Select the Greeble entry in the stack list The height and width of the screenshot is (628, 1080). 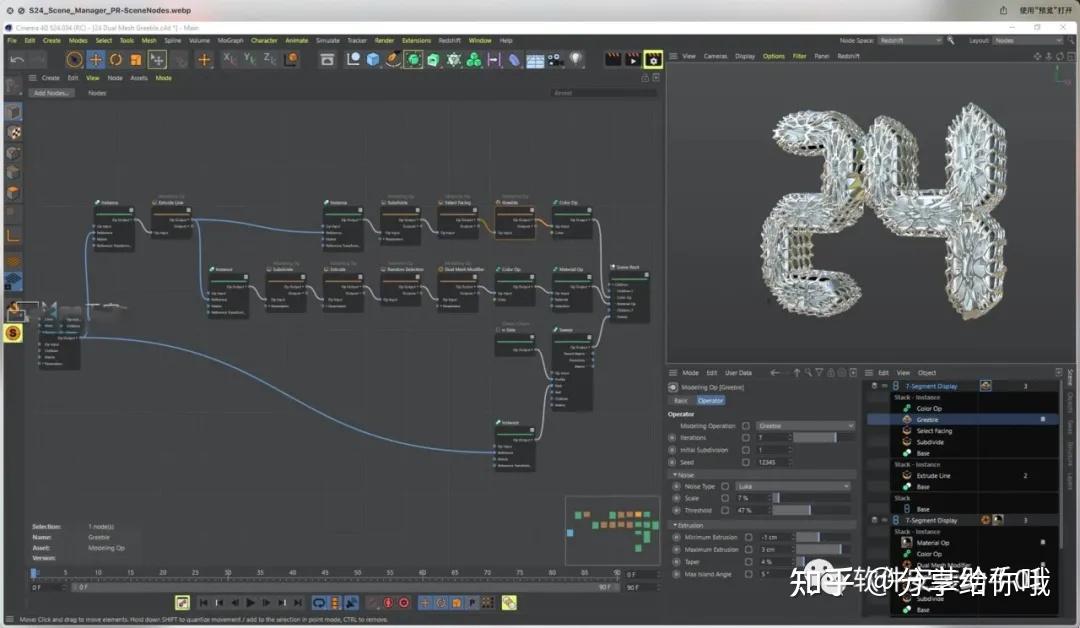pos(928,420)
